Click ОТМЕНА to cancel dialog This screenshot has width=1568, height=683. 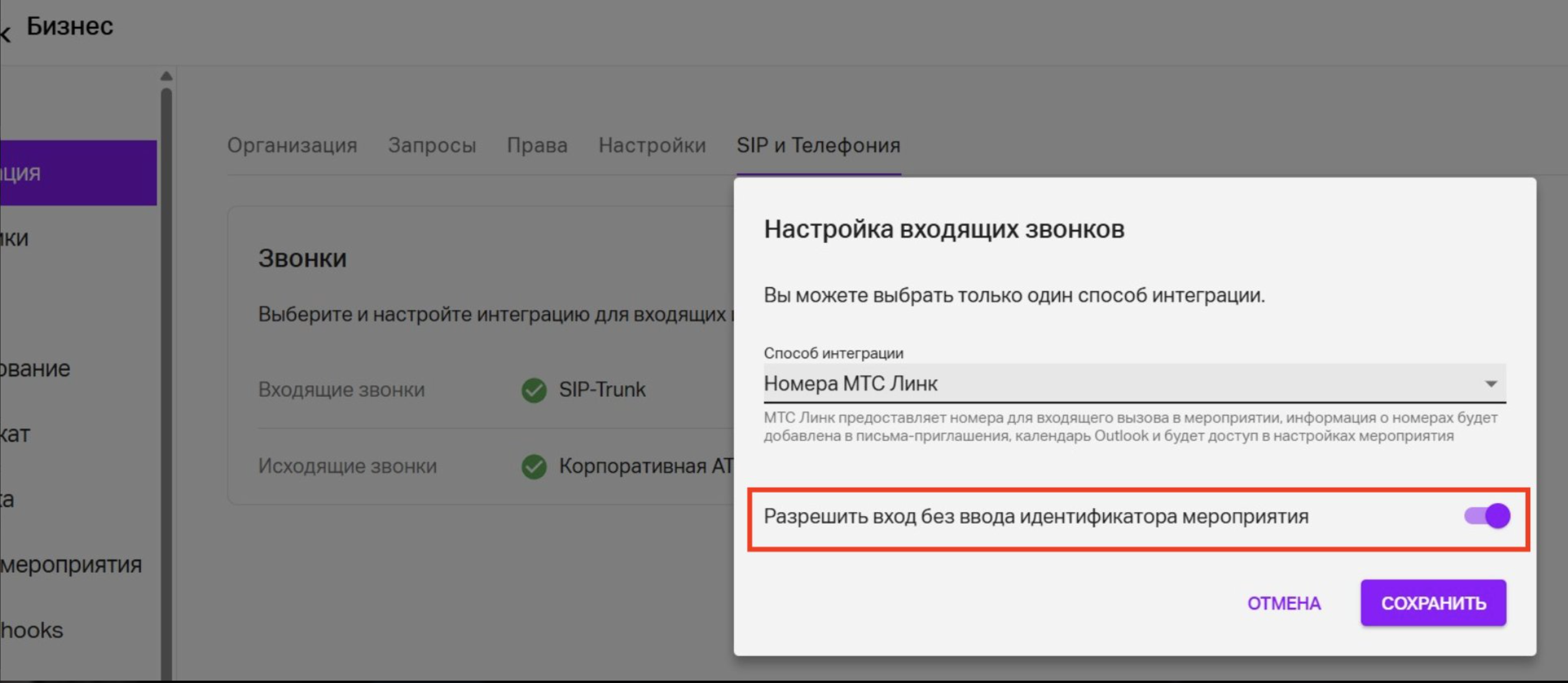click(1284, 603)
